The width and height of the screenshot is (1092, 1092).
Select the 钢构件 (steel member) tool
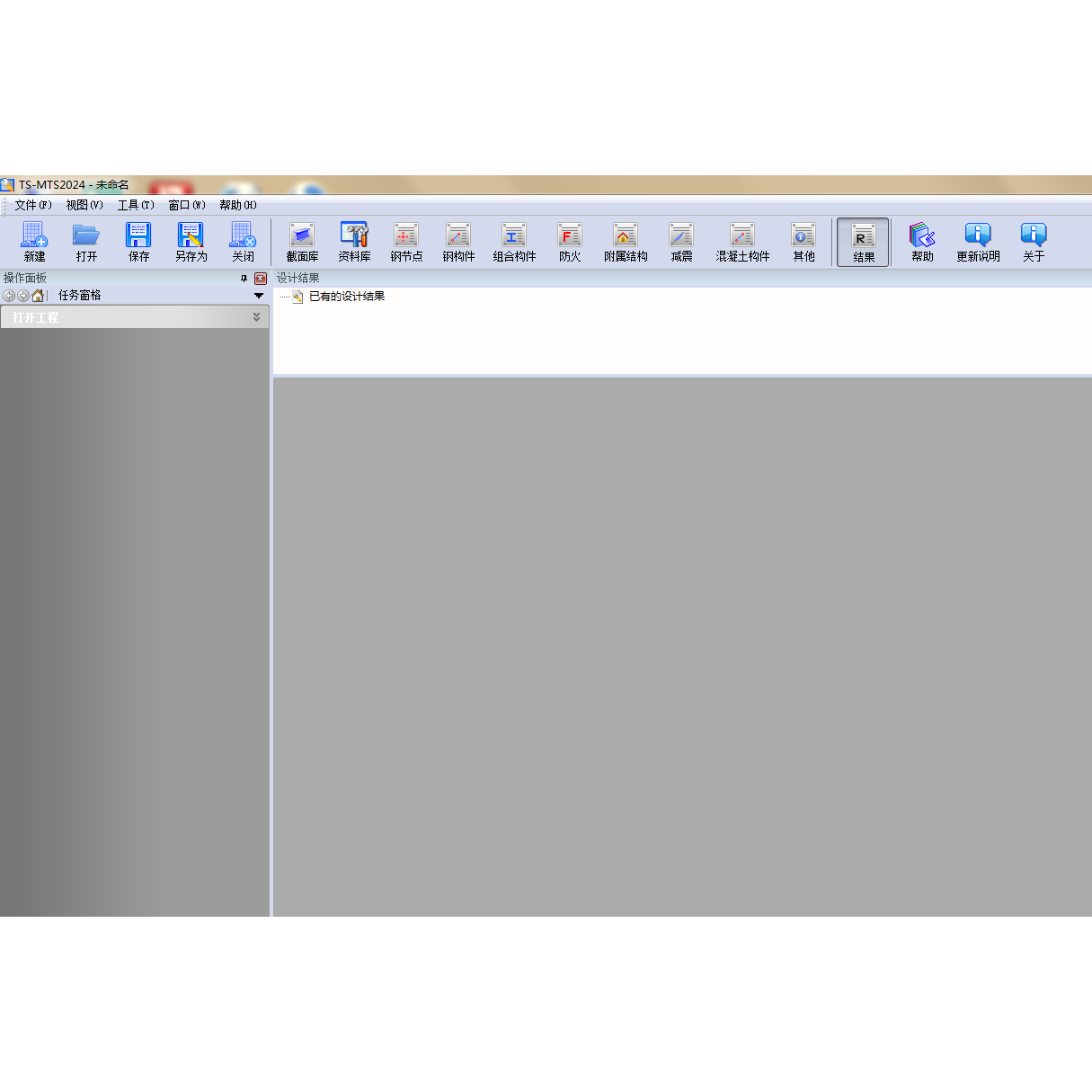(458, 242)
